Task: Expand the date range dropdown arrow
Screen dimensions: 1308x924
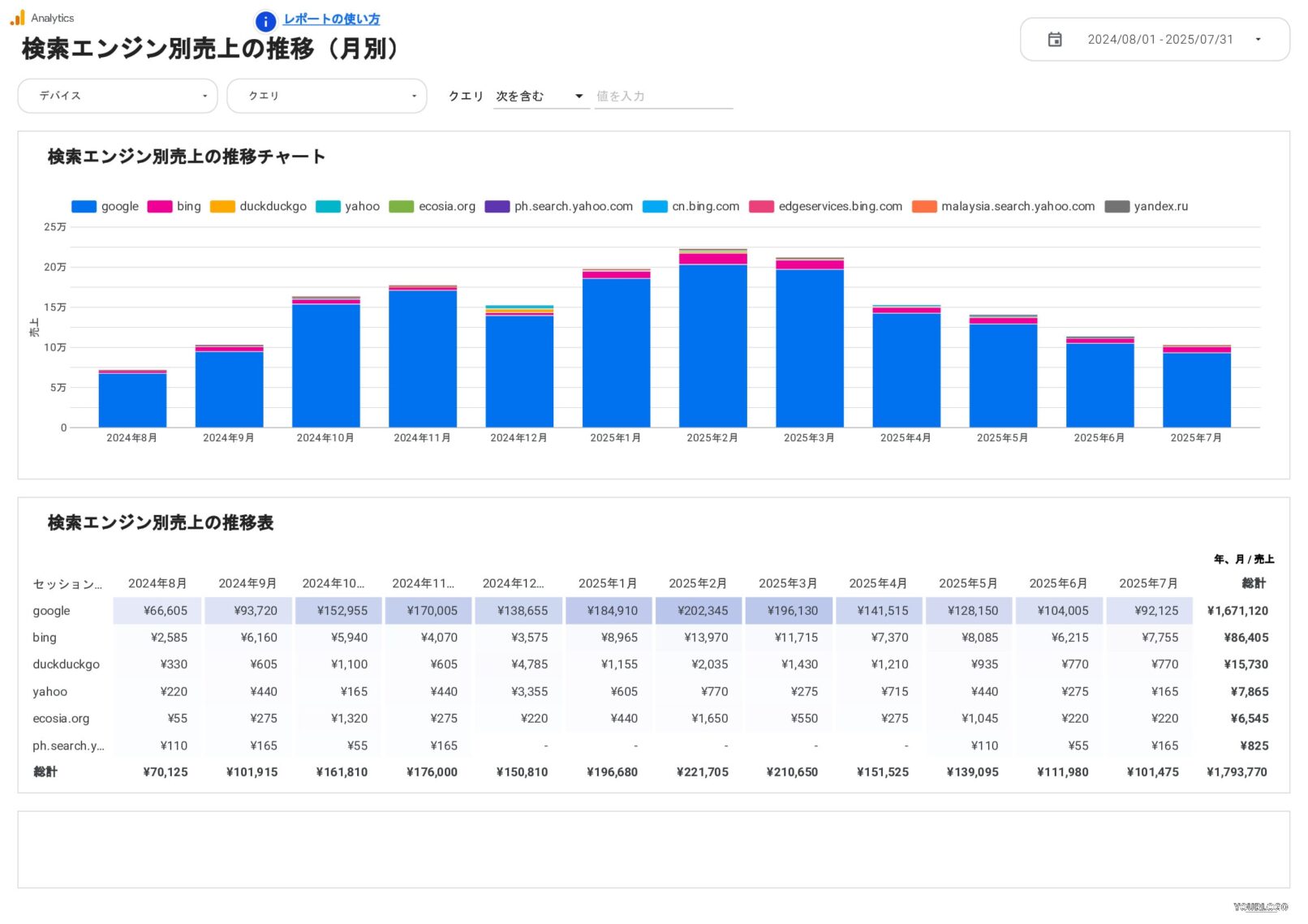Action: [x=1257, y=40]
